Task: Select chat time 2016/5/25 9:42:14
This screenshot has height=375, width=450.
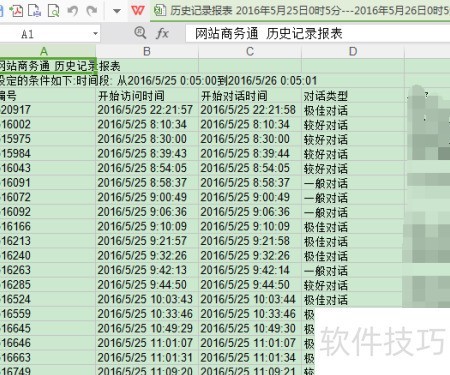Action: [250, 270]
